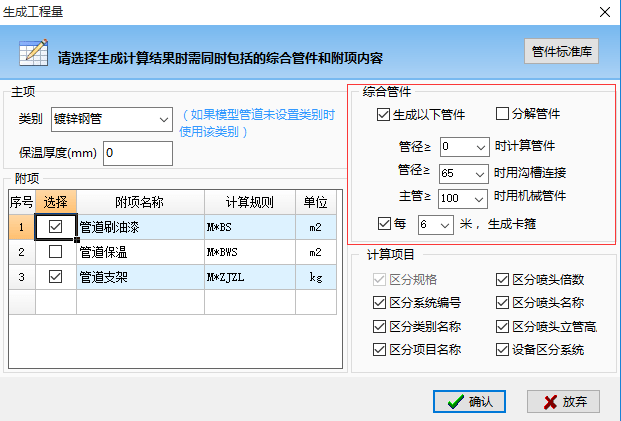Open the 时用沟槽连接 diameter dropdown
The image size is (621, 421).
tap(480, 172)
